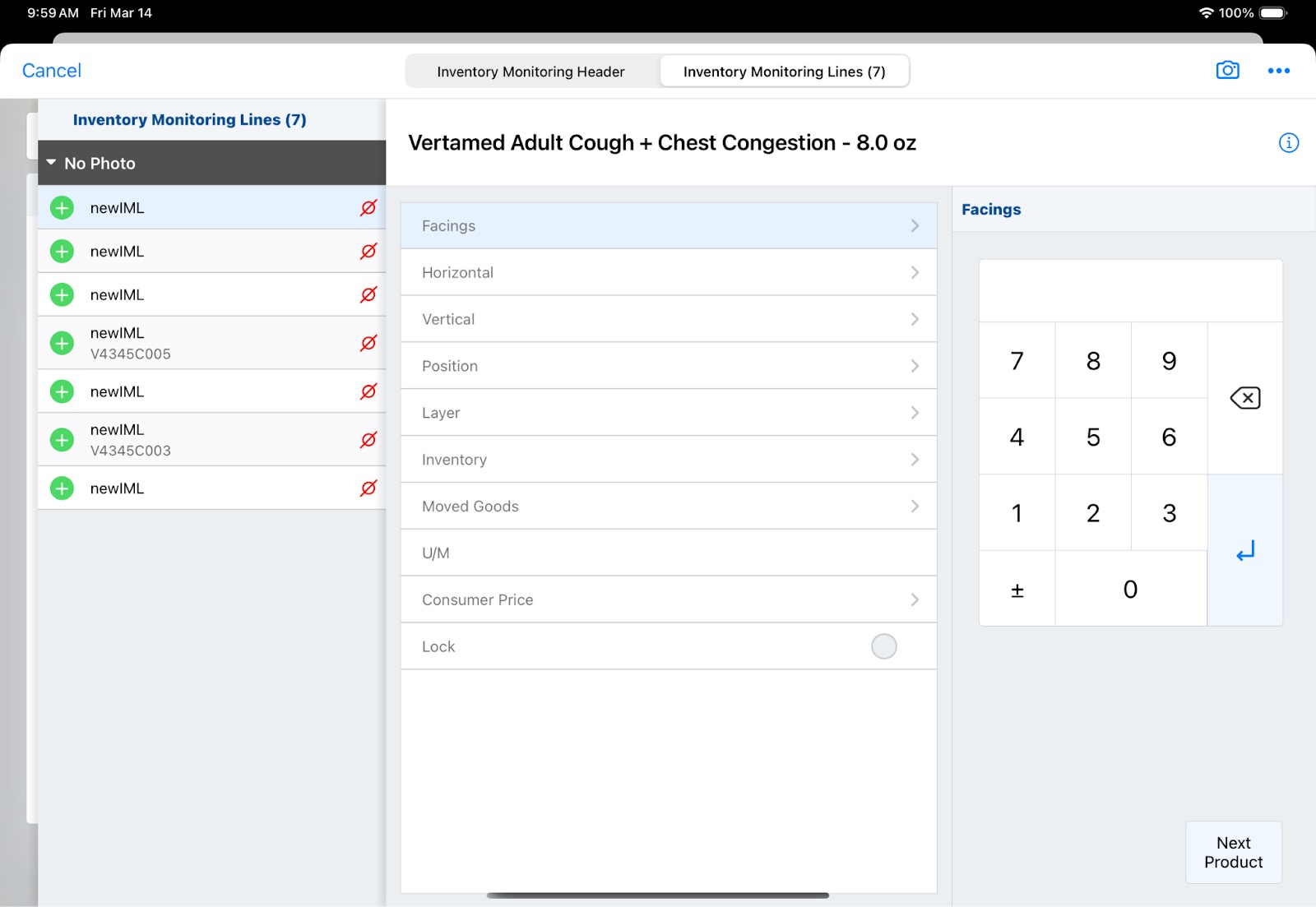Tap red no-photo icon on V4345C003 line
This screenshot has width=1316, height=907.
click(x=368, y=440)
